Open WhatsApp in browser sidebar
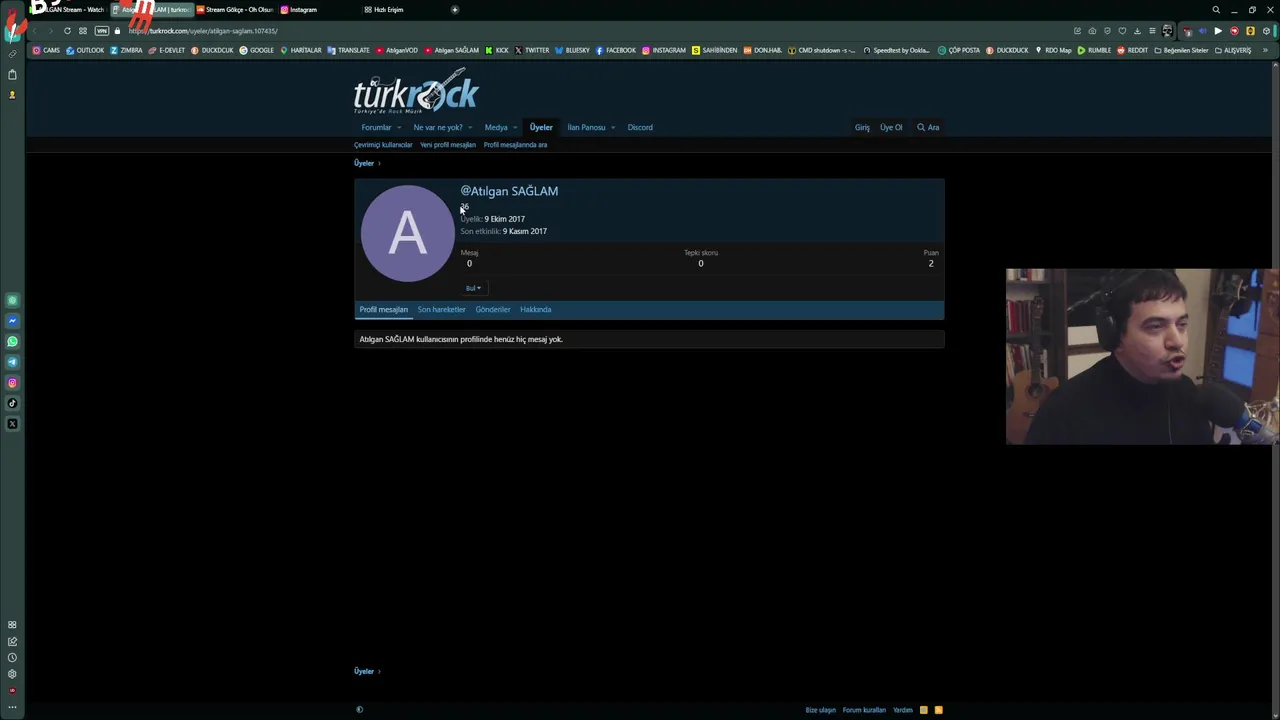The width and height of the screenshot is (1280, 720). tap(12, 342)
